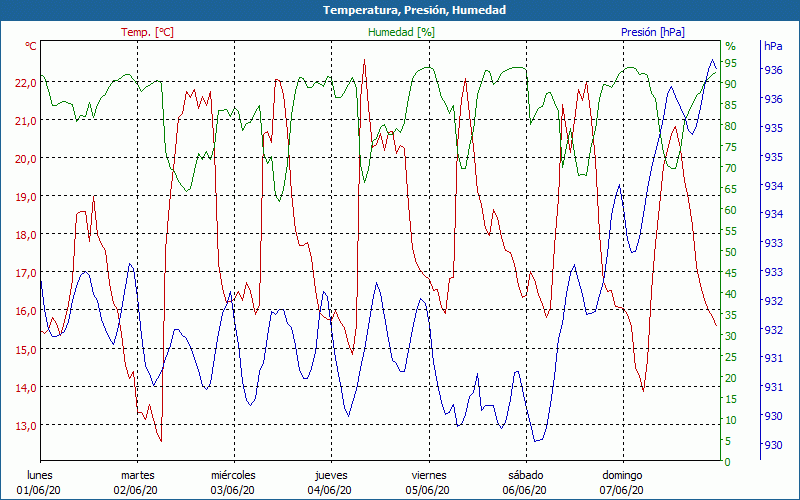Click the red "°C" axis unit label
800x500 pixels.
tap(31, 46)
